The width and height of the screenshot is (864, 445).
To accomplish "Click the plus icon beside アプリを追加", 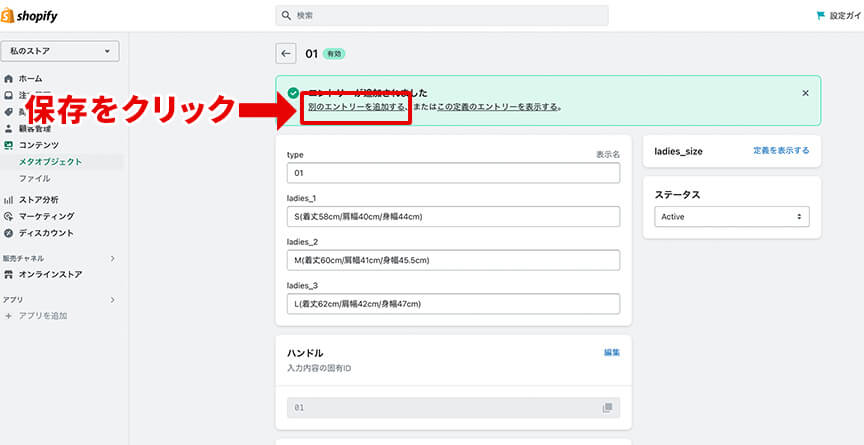I will click(x=8, y=316).
